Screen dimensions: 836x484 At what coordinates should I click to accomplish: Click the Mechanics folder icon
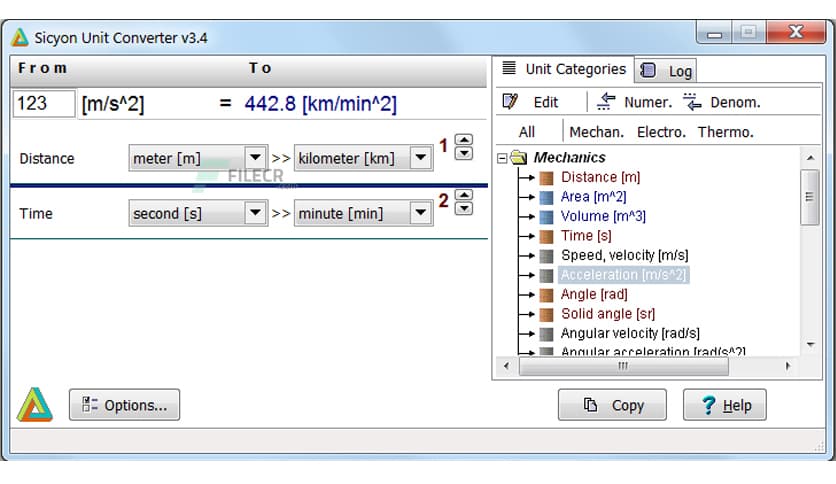click(518, 158)
